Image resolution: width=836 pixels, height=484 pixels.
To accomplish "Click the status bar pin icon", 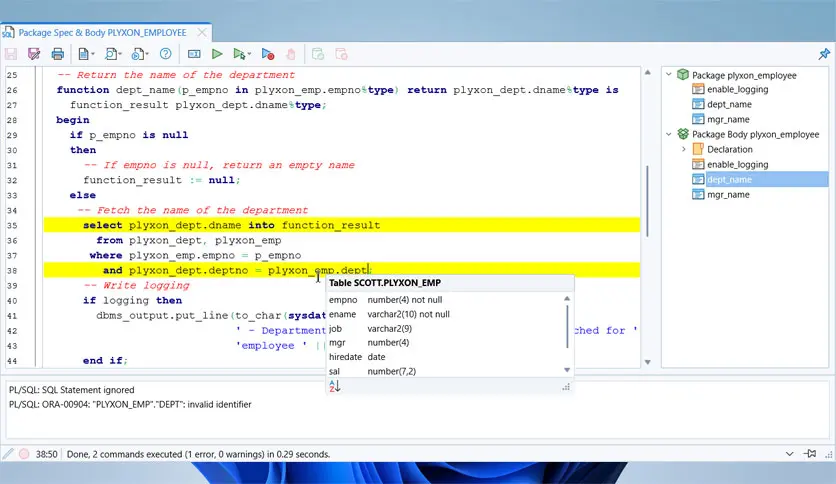I will point(810,454).
